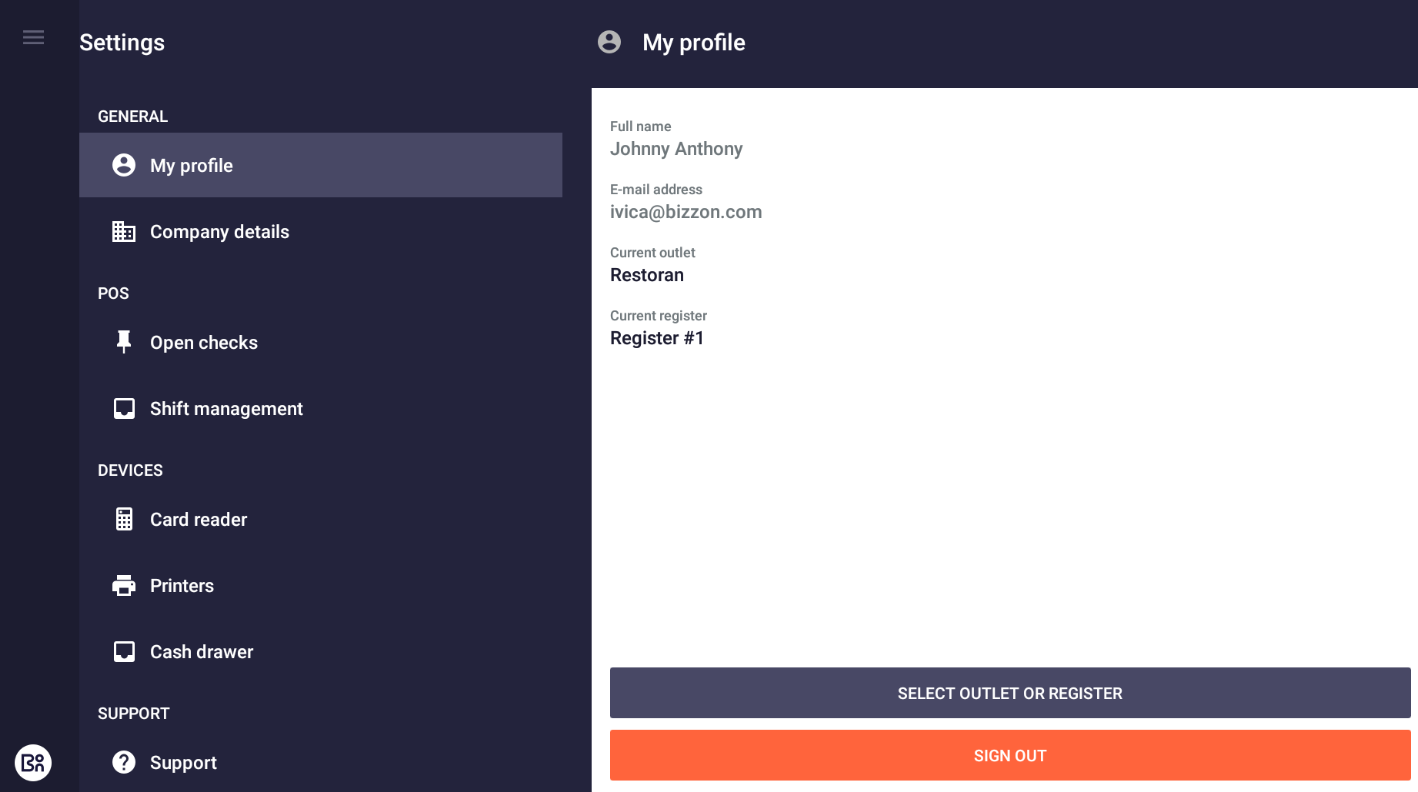
Task: Click the SIGN OUT button
Action: (x=1010, y=756)
